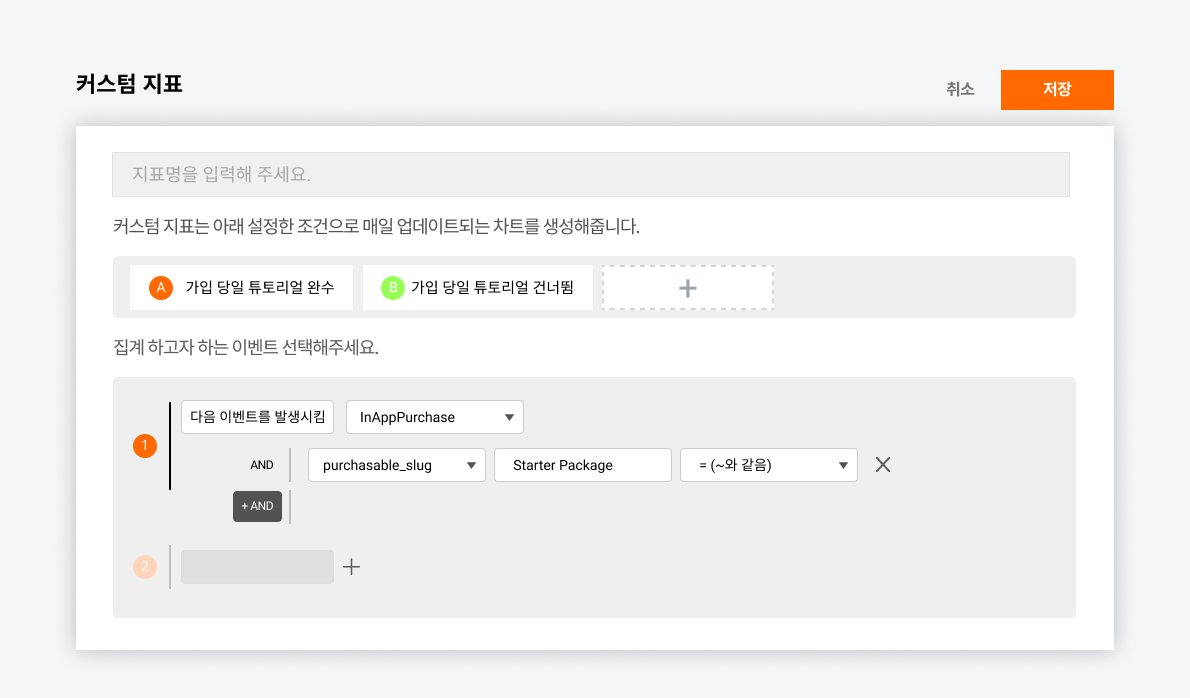Click the metric name input field

click(592, 174)
